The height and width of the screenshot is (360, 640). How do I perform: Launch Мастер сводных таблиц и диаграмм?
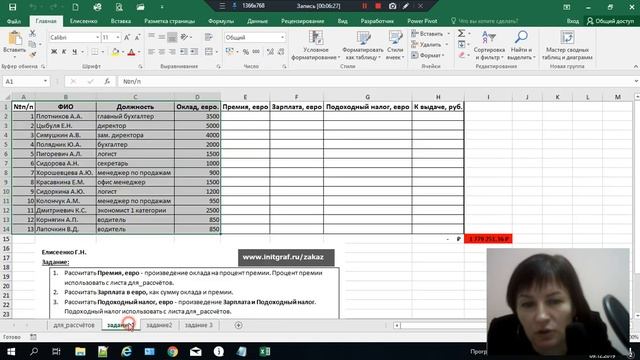567,46
